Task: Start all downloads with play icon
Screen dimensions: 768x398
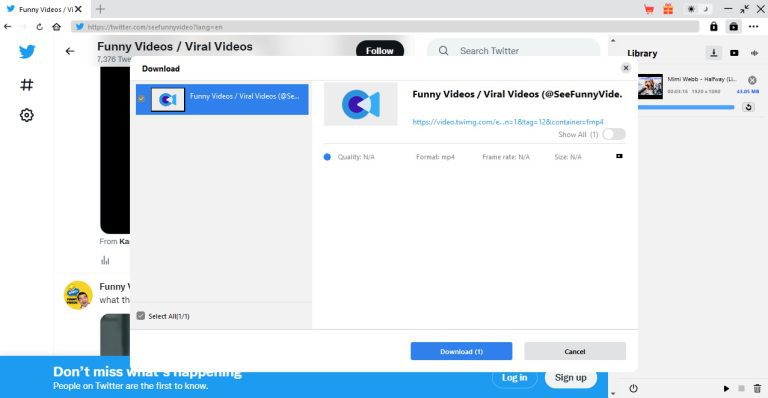Action: pyautogui.click(x=726, y=389)
